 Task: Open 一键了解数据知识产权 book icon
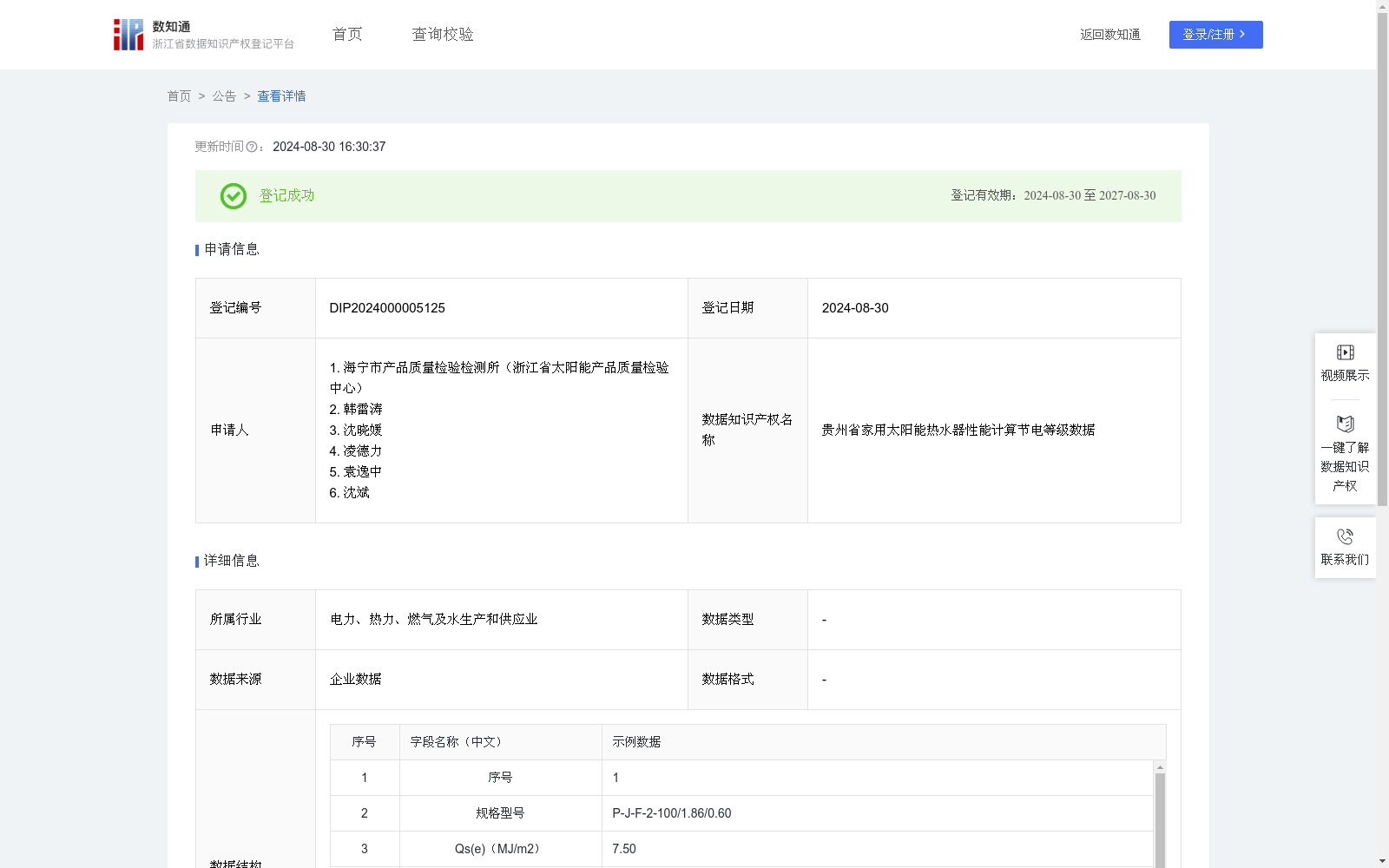click(1346, 424)
